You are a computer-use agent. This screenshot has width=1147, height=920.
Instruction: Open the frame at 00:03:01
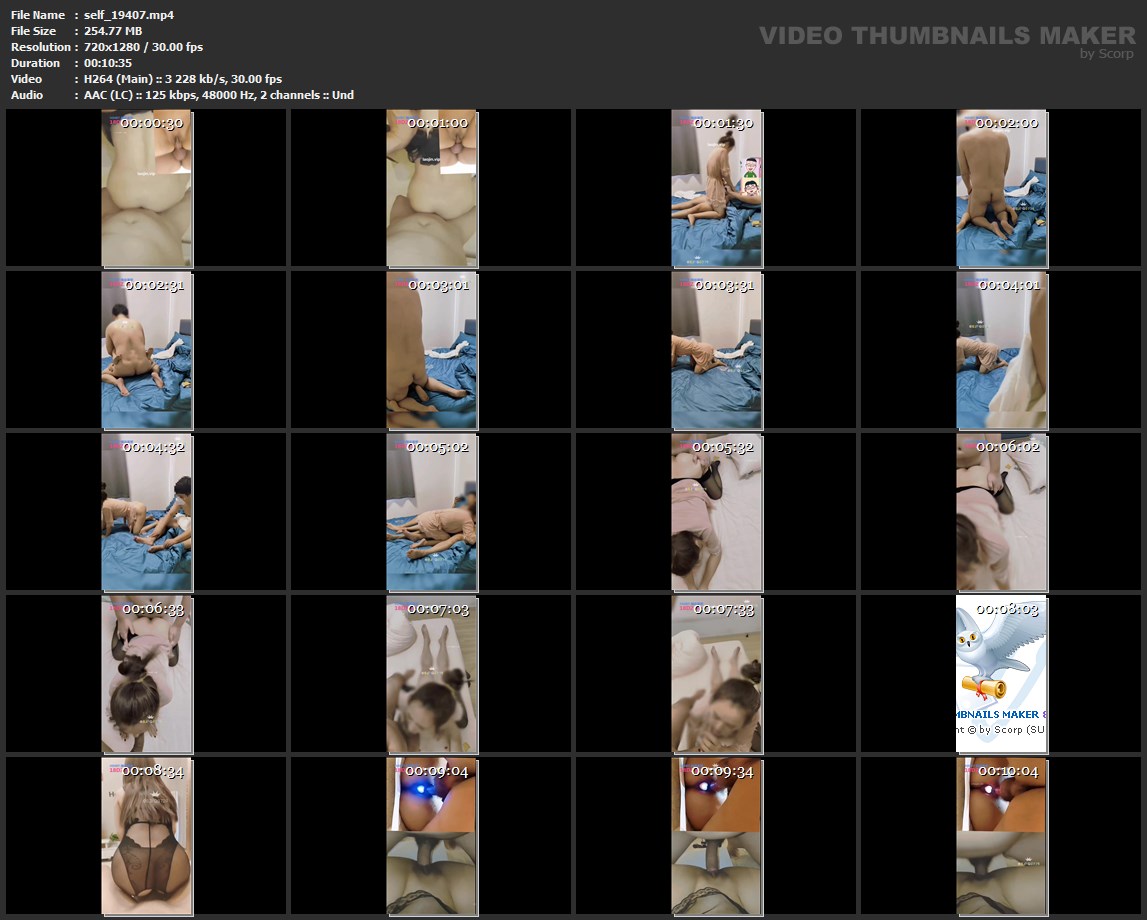coord(432,350)
